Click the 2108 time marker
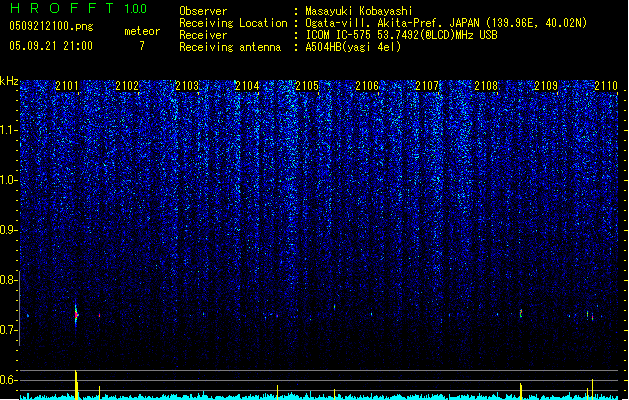629x400 pixels. click(486, 86)
